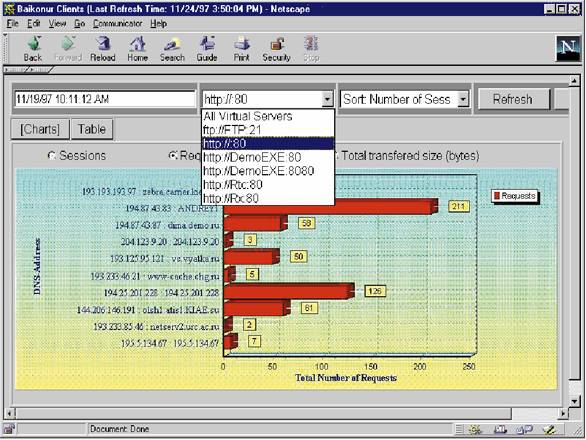Open the Guide toolbar icon
Viewport: 586px width, 440px height.
pyautogui.click(x=207, y=49)
